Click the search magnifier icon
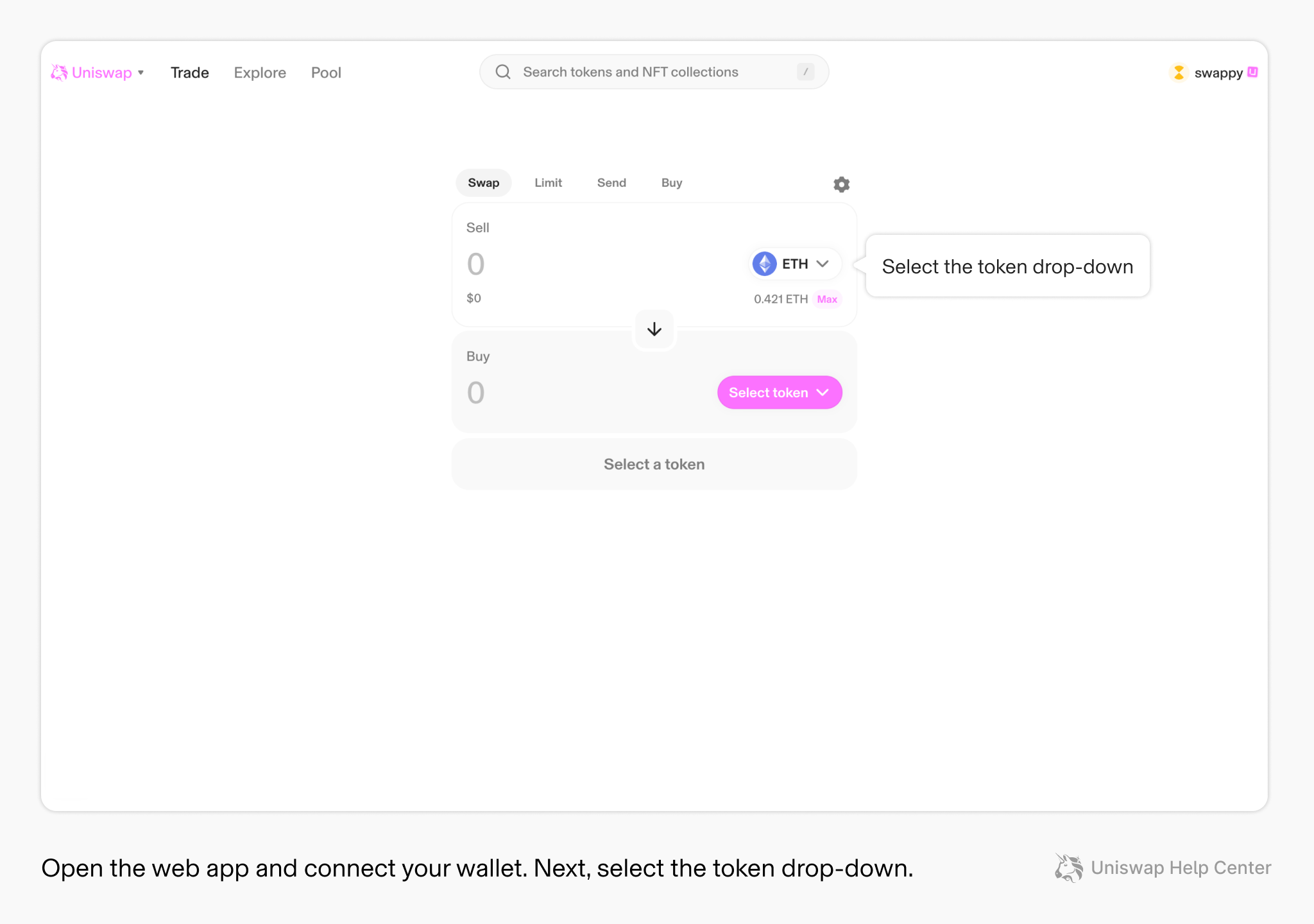This screenshot has width=1314, height=924. pyautogui.click(x=504, y=72)
